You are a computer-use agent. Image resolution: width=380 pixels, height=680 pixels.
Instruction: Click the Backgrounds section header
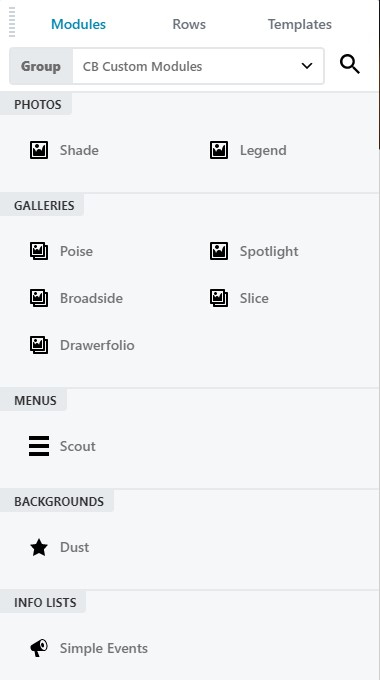tap(57, 501)
